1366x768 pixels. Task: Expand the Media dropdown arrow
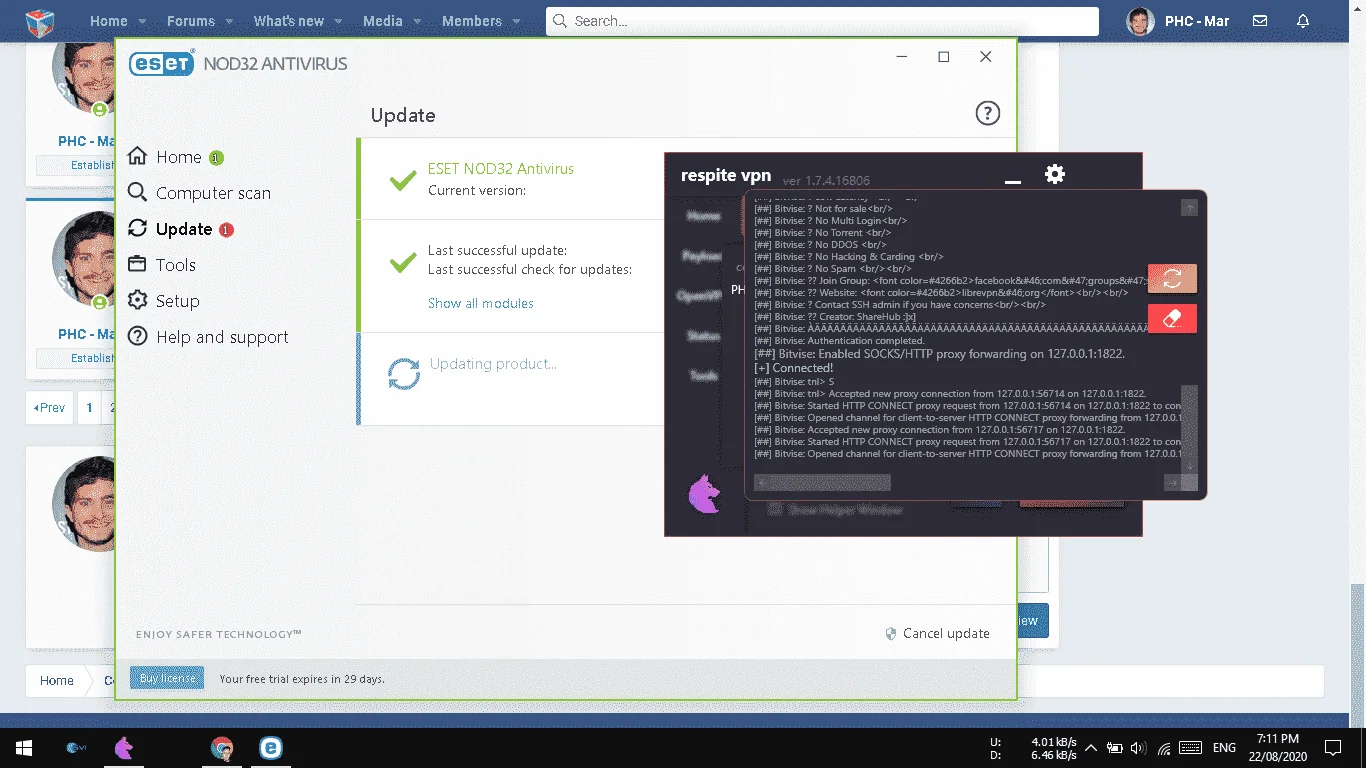416,21
